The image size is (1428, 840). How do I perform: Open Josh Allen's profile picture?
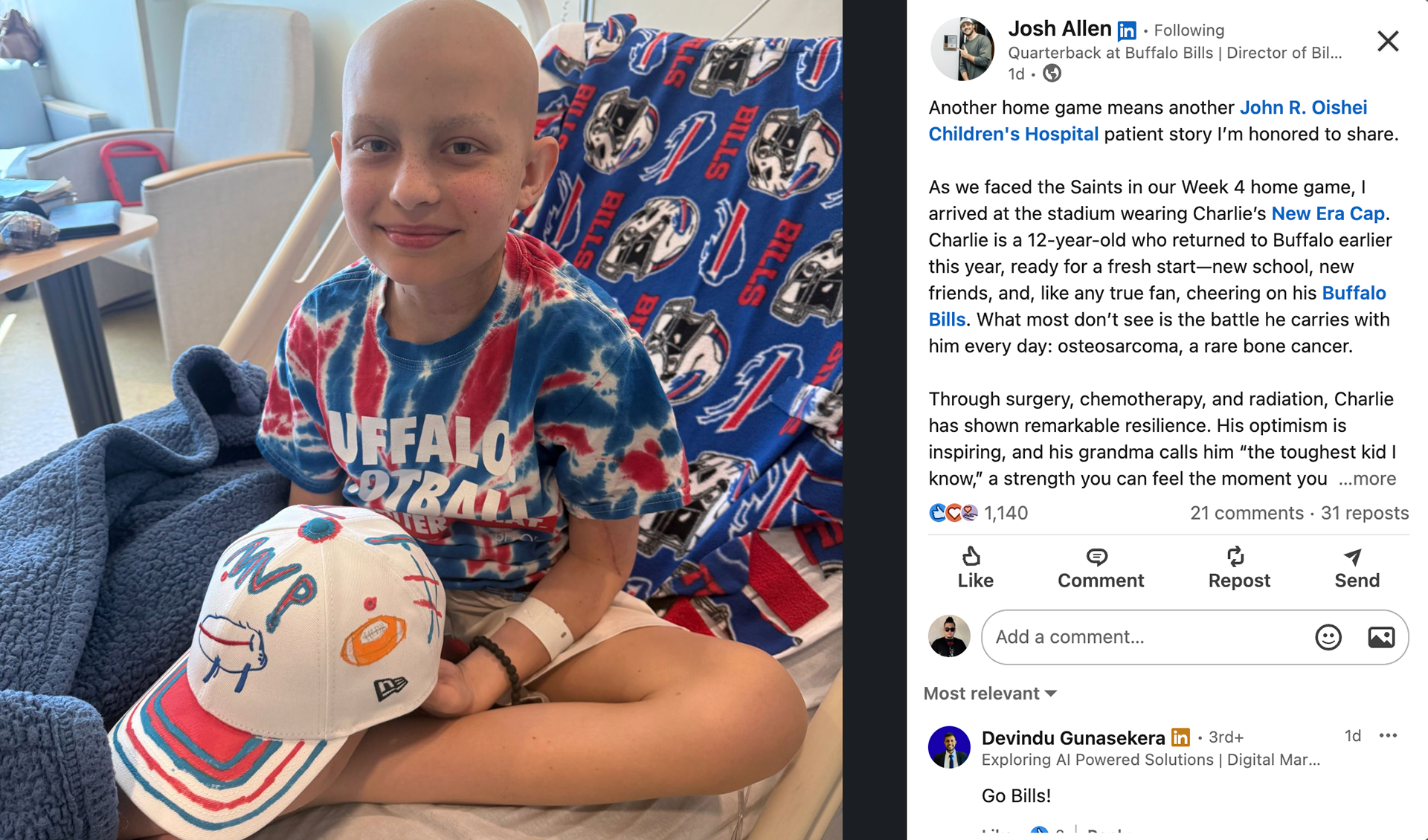click(962, 49)
